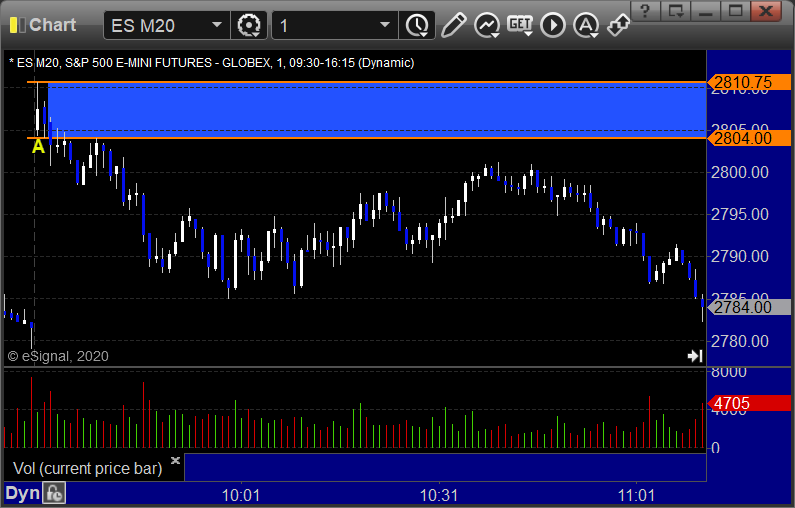
Task: Toggle the Dyn dynamic mode button
Action: [x=22, y=493]
